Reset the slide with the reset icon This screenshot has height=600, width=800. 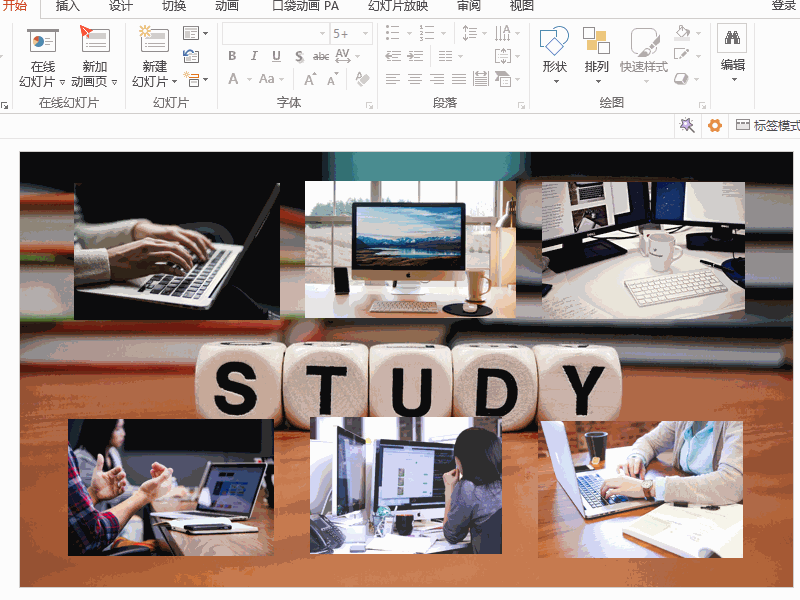click(x=191, y=56)
